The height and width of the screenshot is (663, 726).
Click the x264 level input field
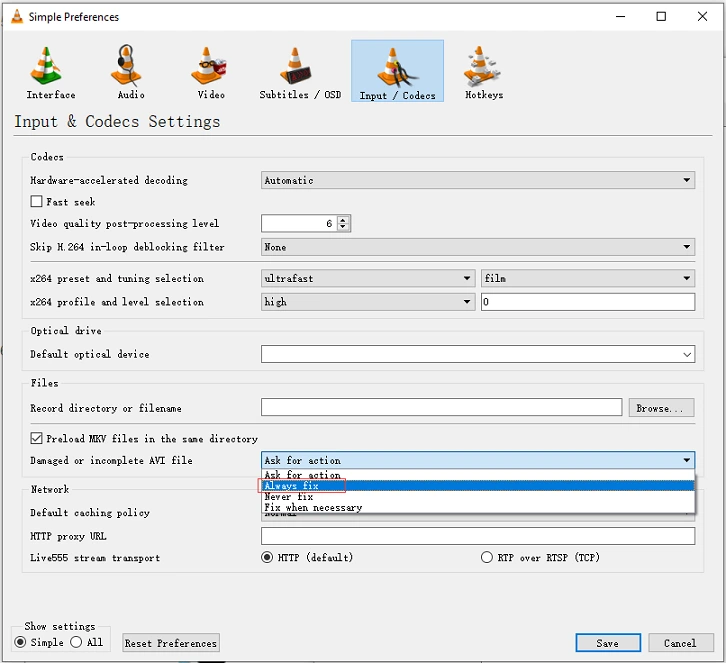(588, 302)
